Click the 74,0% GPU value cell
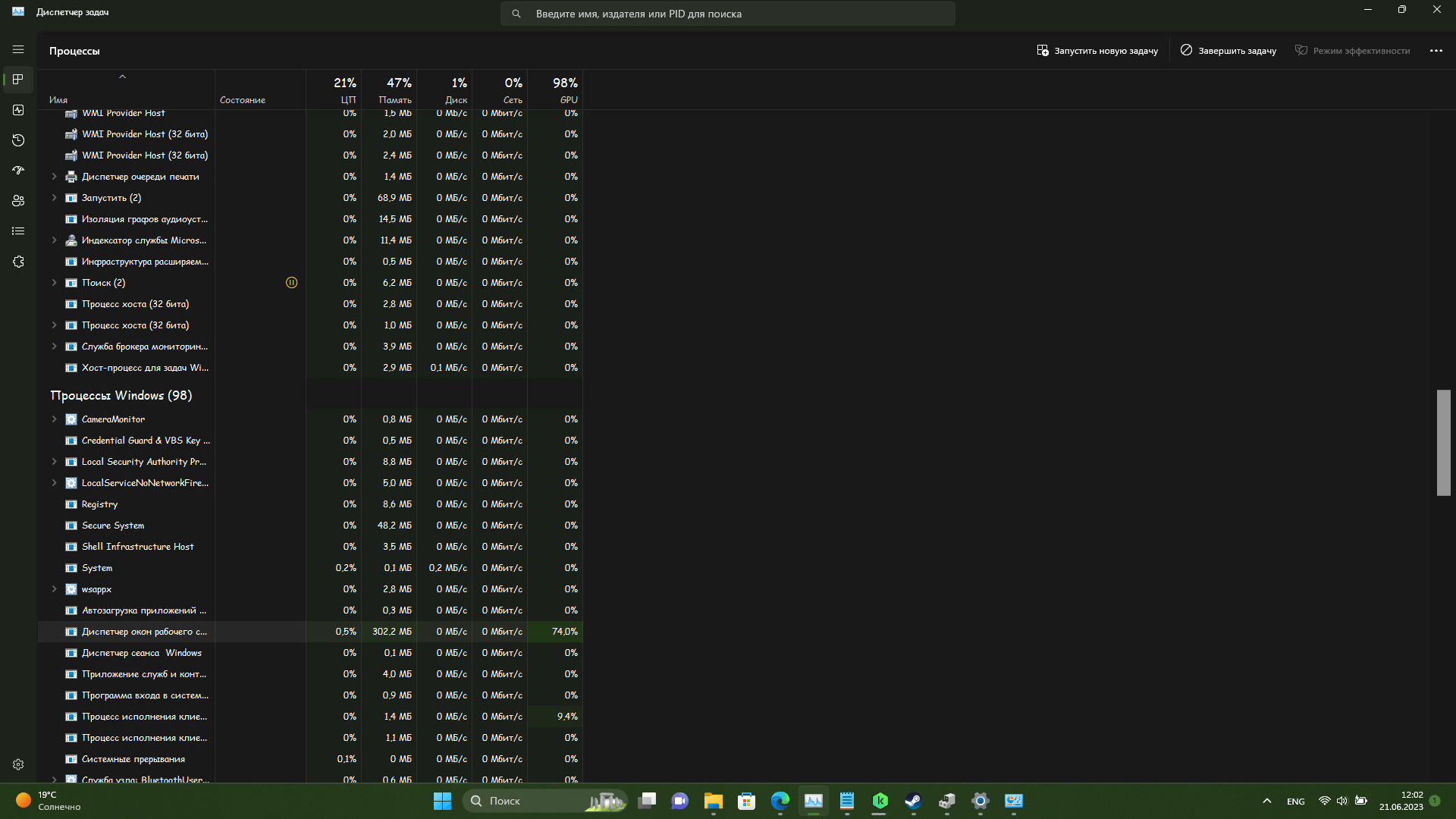Screen dimensions: 1456x819 tap(555, 632)
